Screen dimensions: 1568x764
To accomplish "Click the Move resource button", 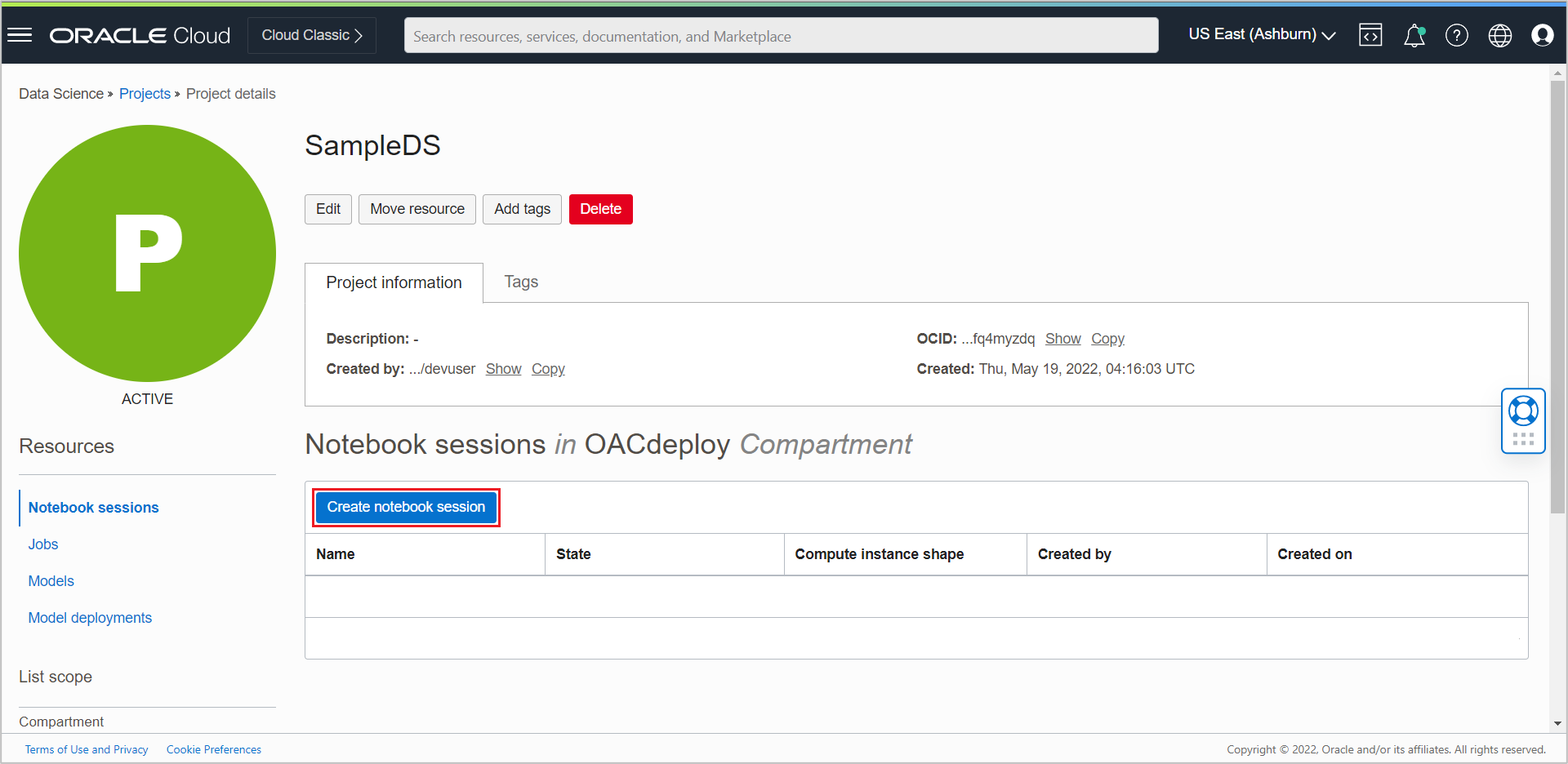I will [x=417, y=209].
